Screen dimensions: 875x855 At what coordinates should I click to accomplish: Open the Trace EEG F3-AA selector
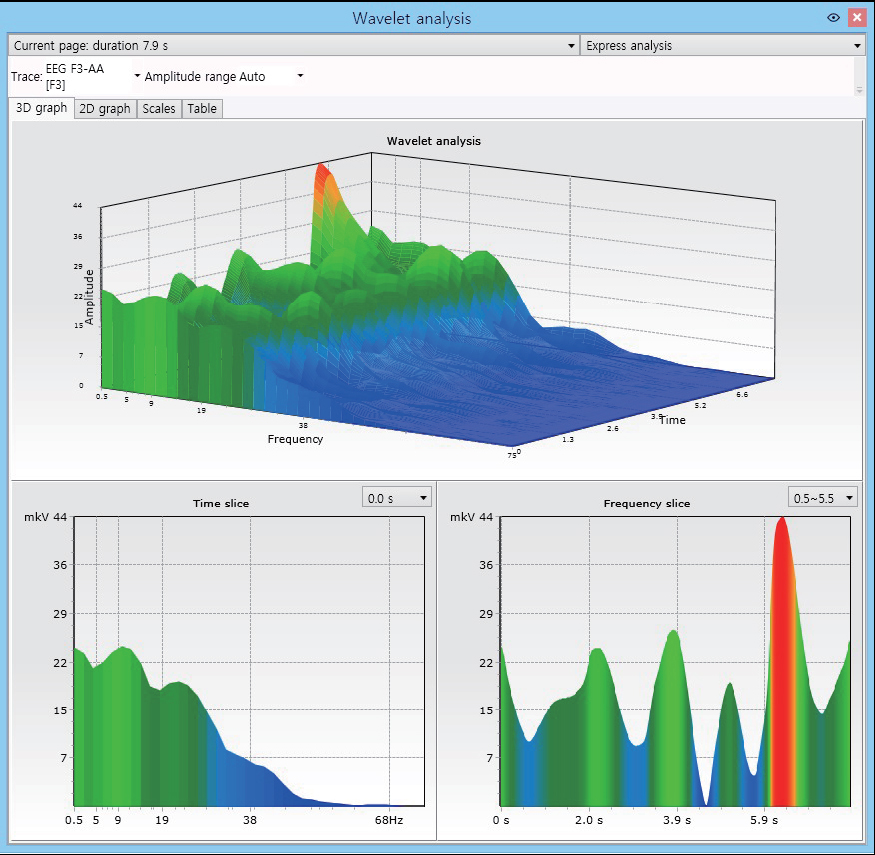click(137, 77)
